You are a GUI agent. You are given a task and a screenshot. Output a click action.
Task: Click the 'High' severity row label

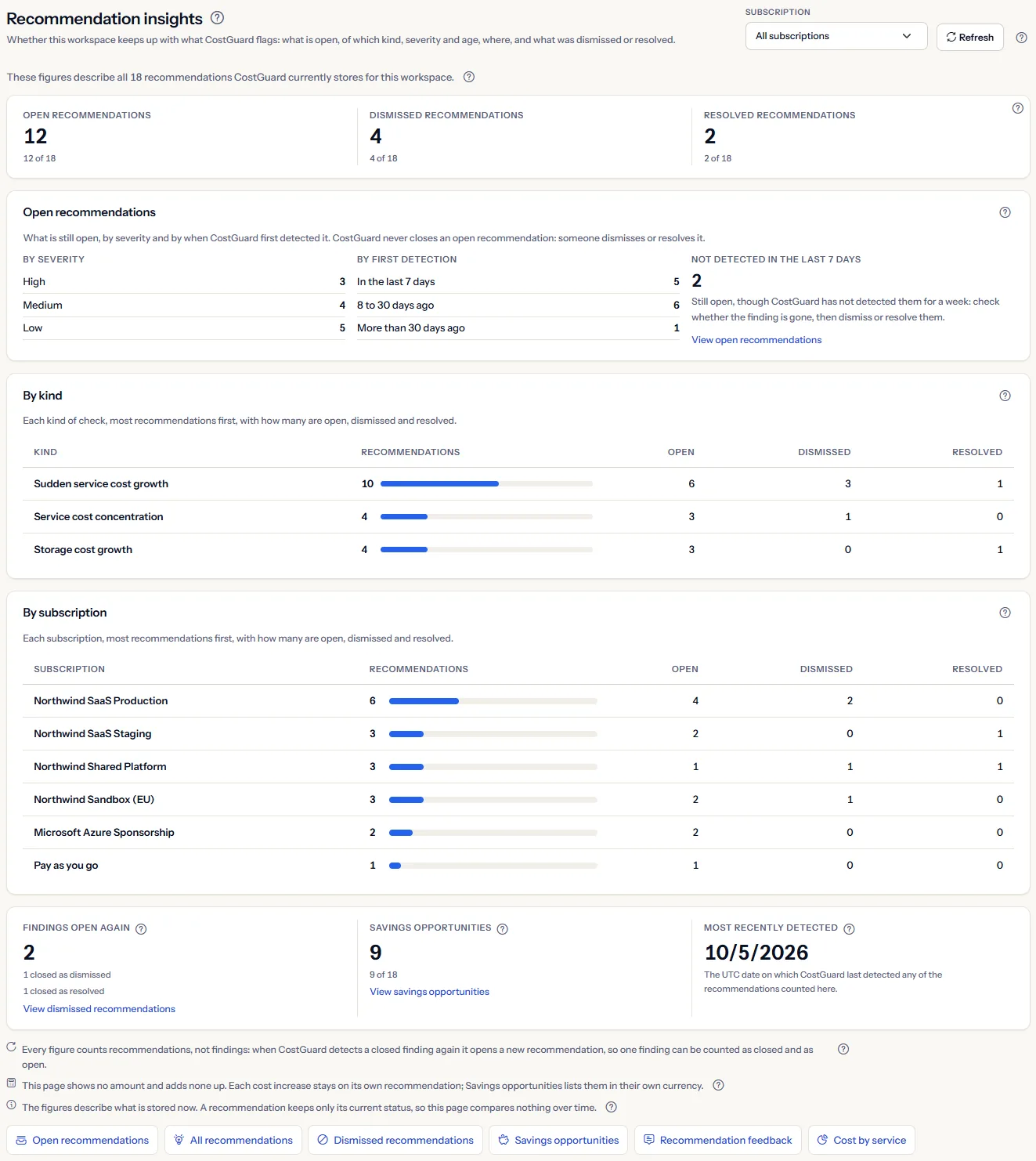(x=34, y=282)
